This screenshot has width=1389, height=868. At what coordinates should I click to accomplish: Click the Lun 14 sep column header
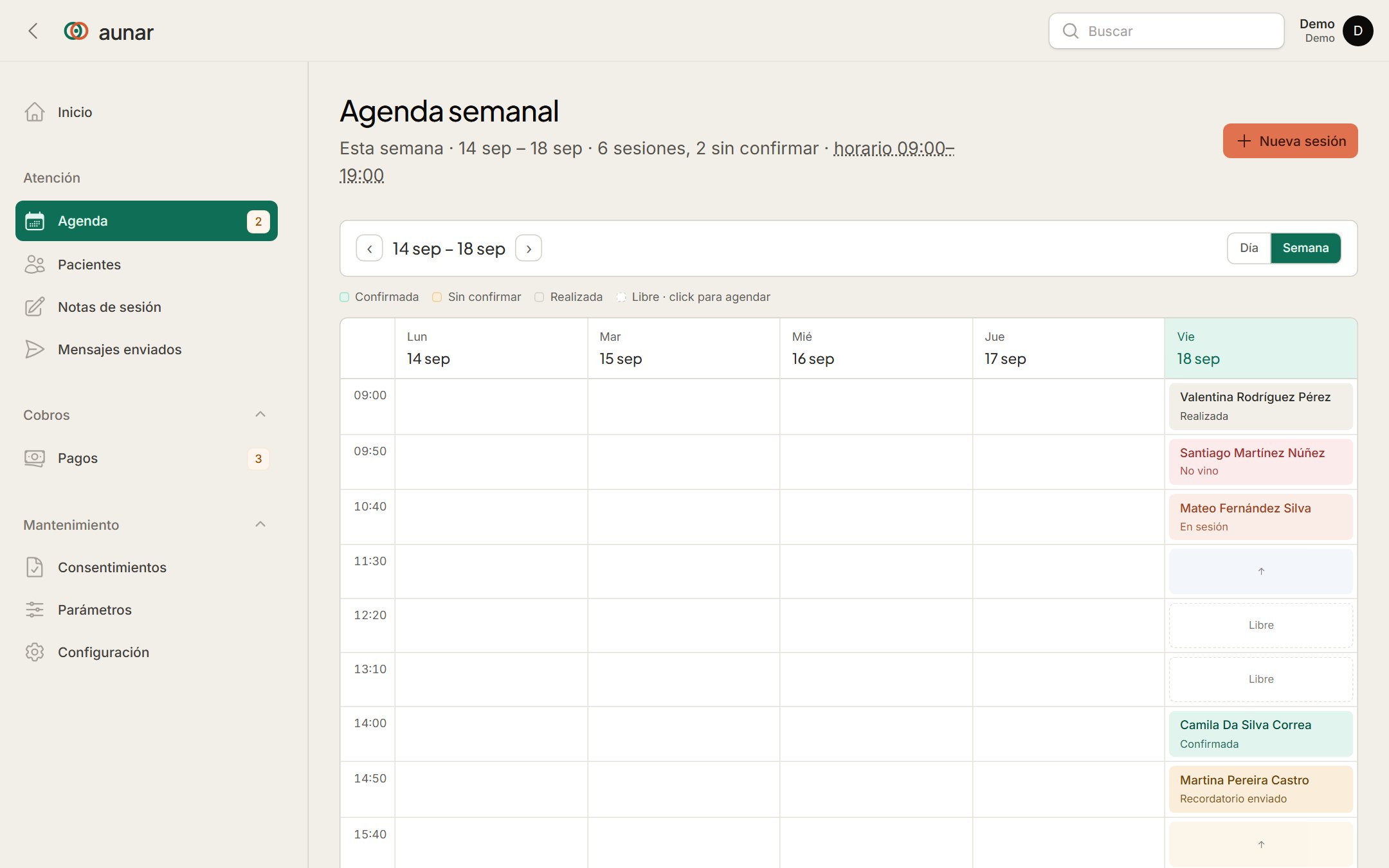click(491, 348)
